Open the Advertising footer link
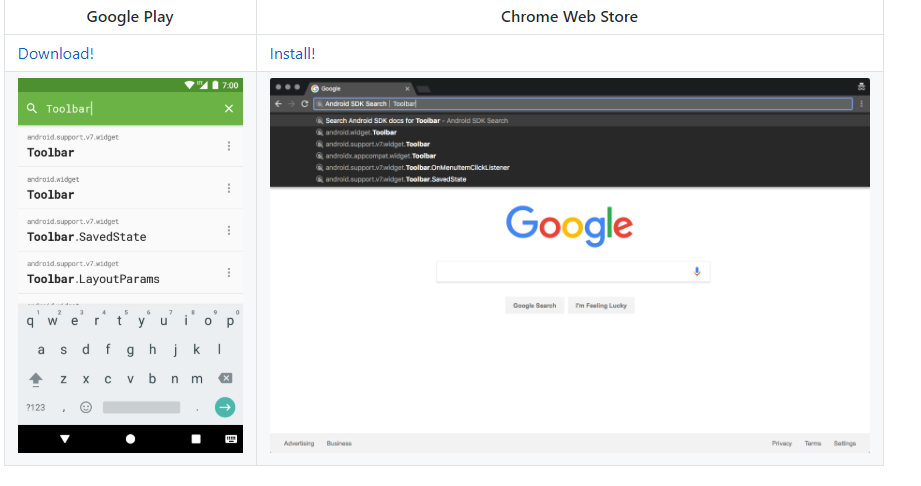 click(x=299, y=444)
